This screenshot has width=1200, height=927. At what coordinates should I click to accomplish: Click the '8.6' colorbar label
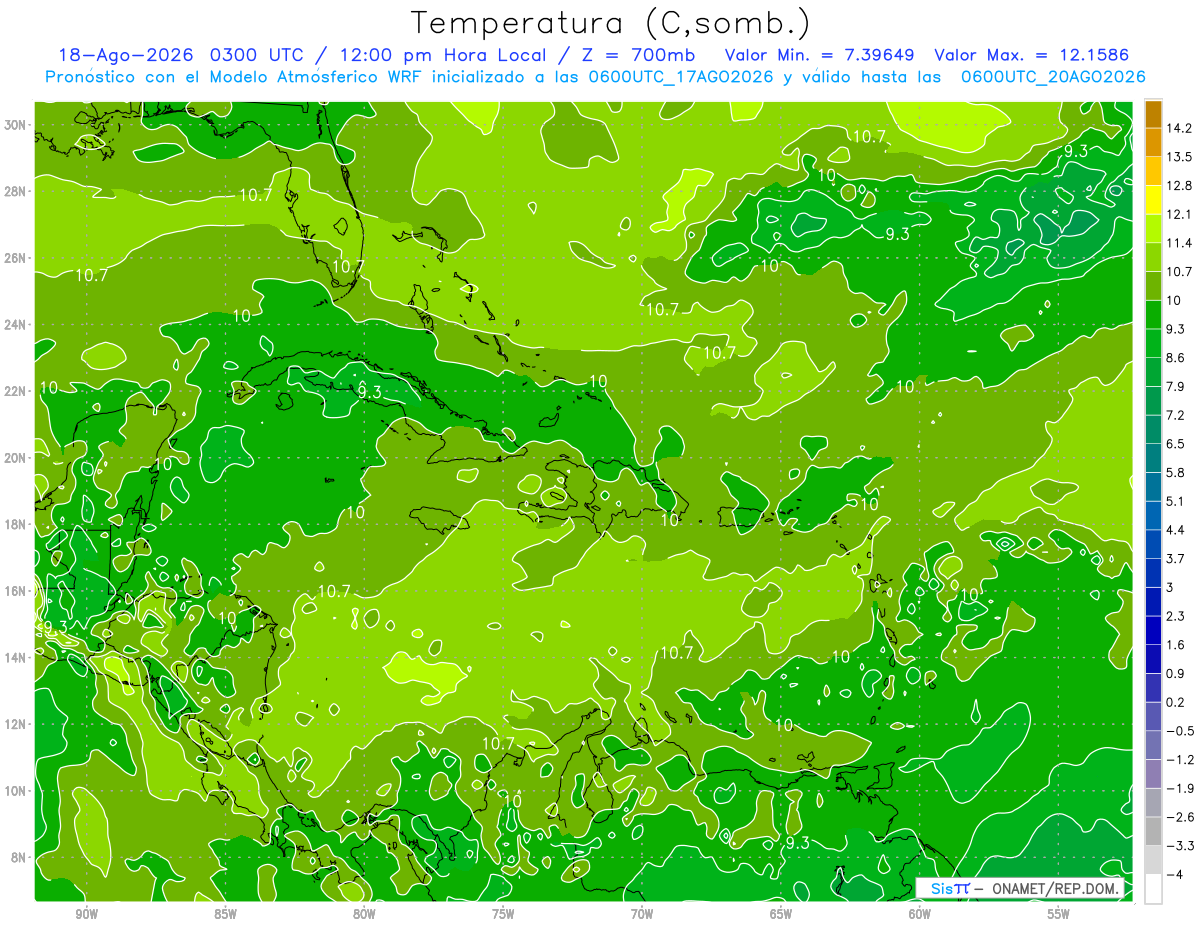click(x=1175, y=358)
